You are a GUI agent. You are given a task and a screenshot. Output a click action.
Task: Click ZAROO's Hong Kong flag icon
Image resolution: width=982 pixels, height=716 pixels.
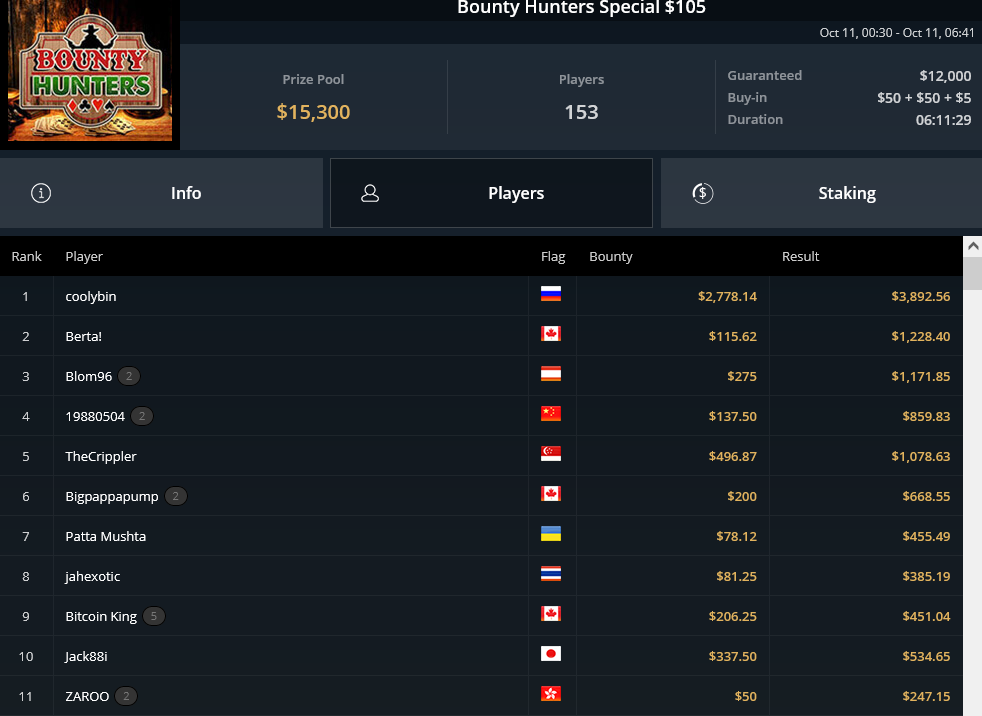(x=550, y=694)
